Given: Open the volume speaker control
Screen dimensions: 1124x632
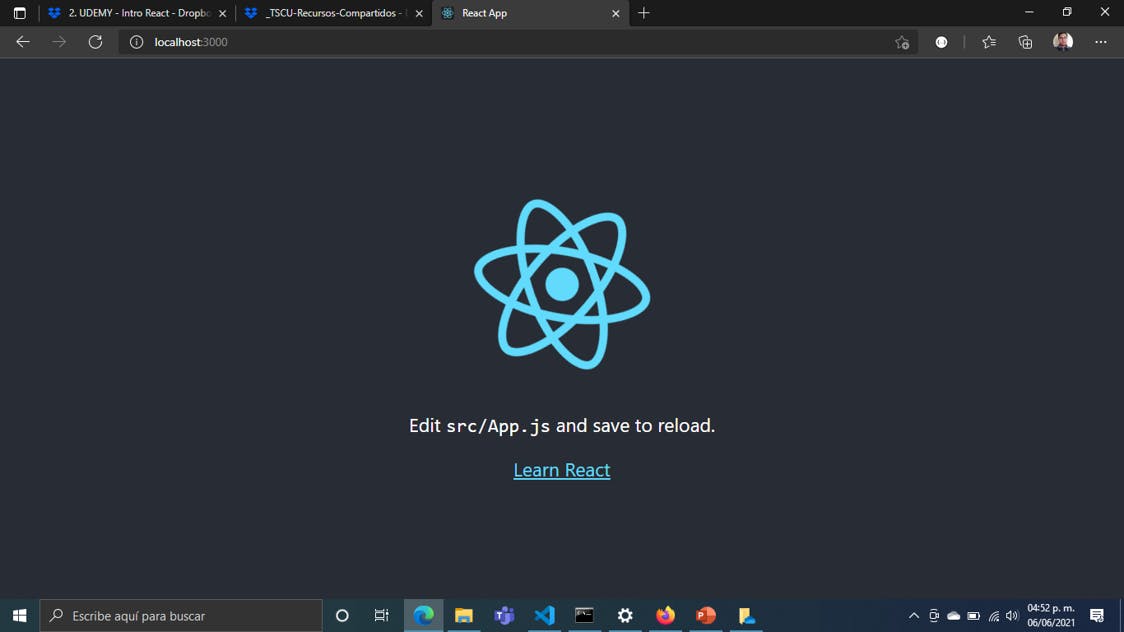Looking at the screenshot, I should [x=1012, y=616].
